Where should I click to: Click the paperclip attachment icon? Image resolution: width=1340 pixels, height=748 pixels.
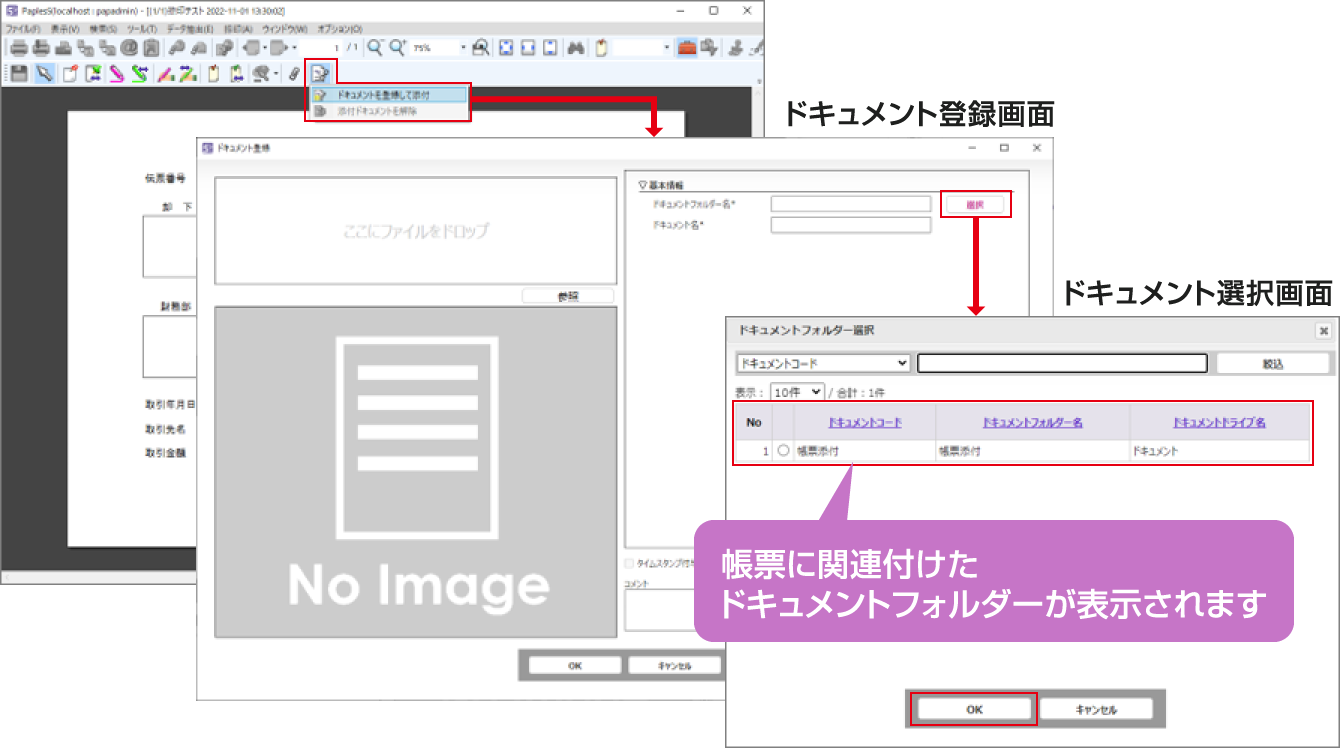click(293, 72)
